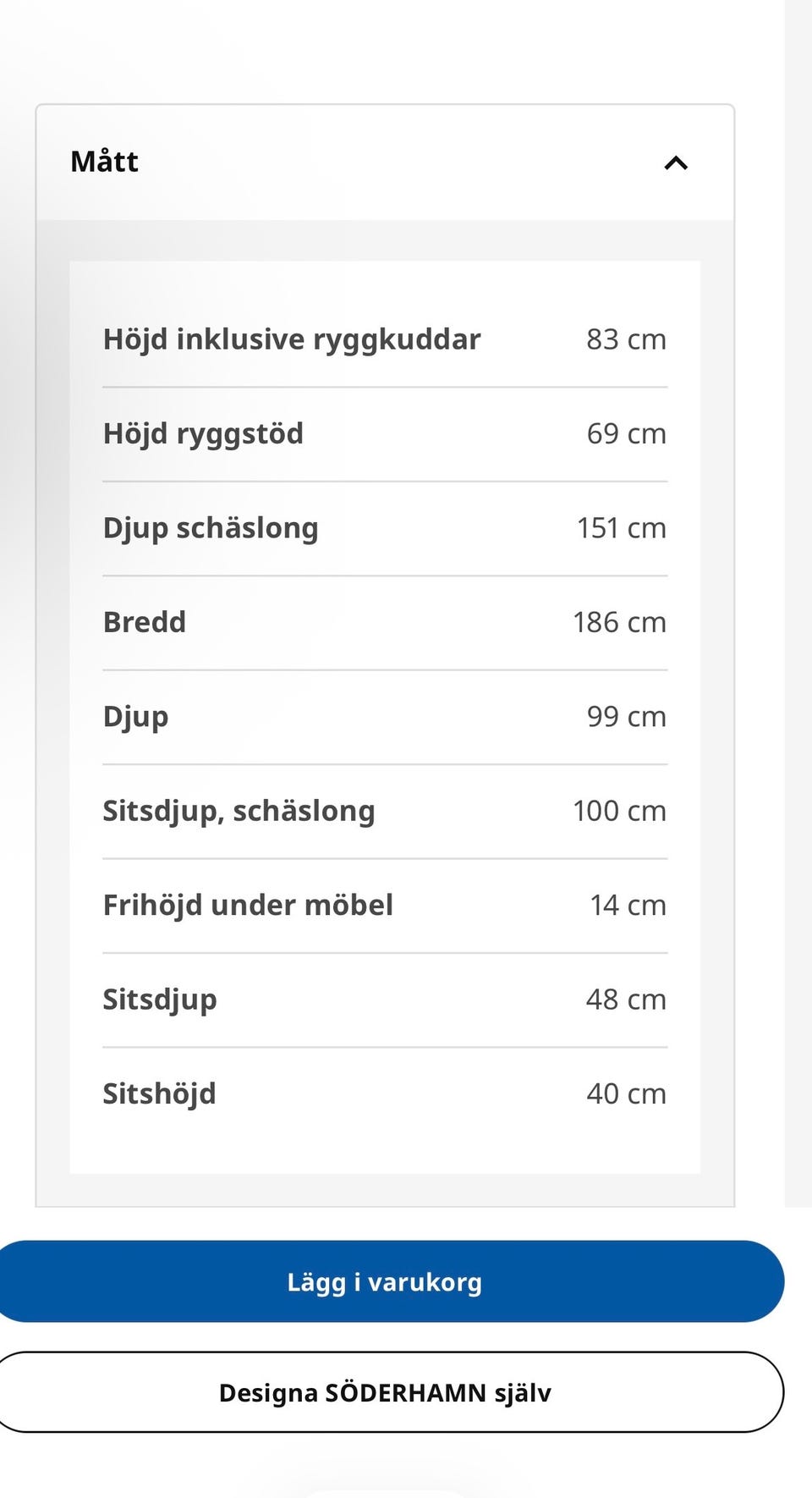Select the Frihöjd under möbel label
This screenshot has height=1498, width=812.
(248, 905)
